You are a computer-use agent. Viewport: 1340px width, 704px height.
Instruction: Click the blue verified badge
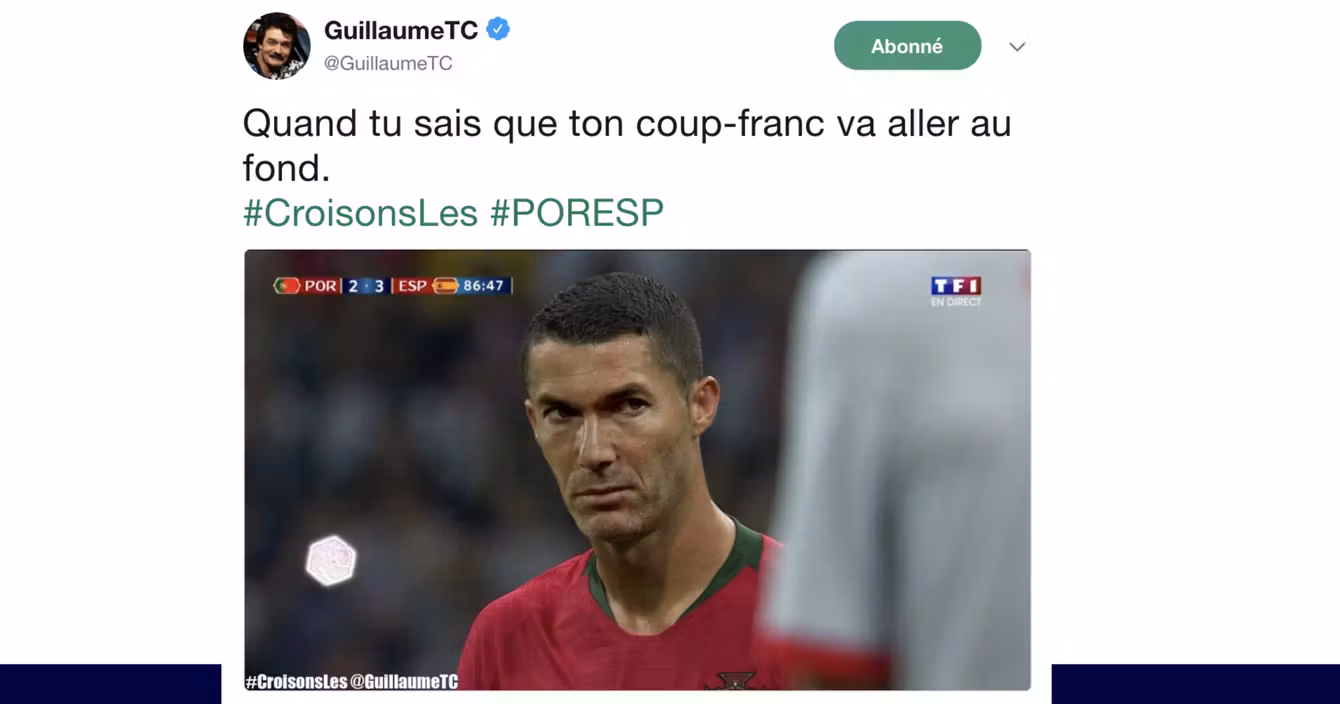coord(498,30)
